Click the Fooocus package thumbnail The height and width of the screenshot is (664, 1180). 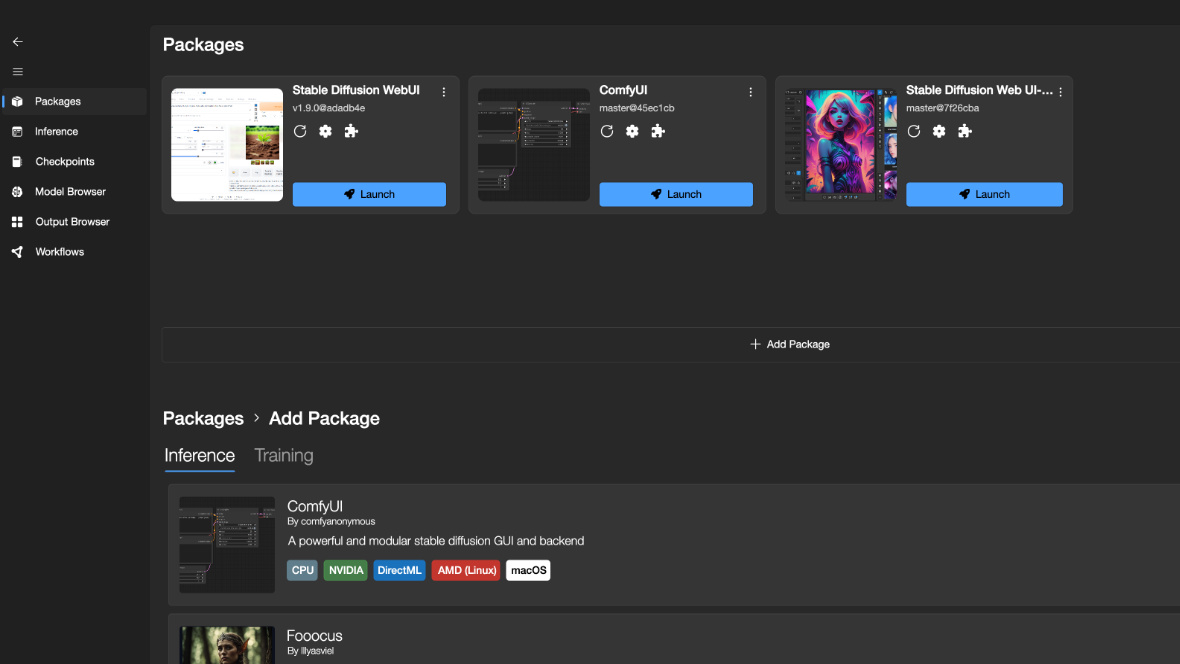[227, 645]
